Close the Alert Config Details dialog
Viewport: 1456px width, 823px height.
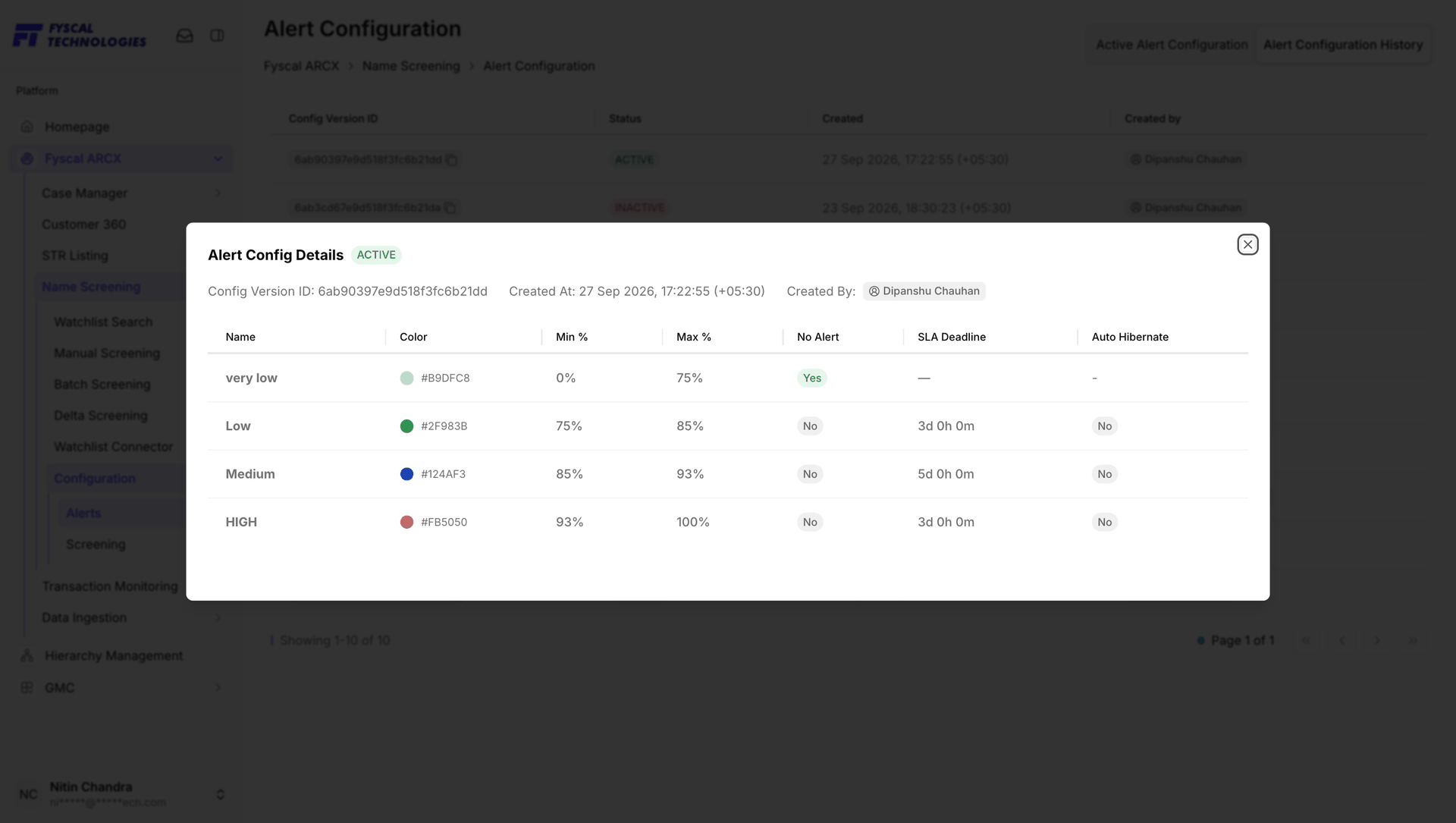pos(1247,244)
